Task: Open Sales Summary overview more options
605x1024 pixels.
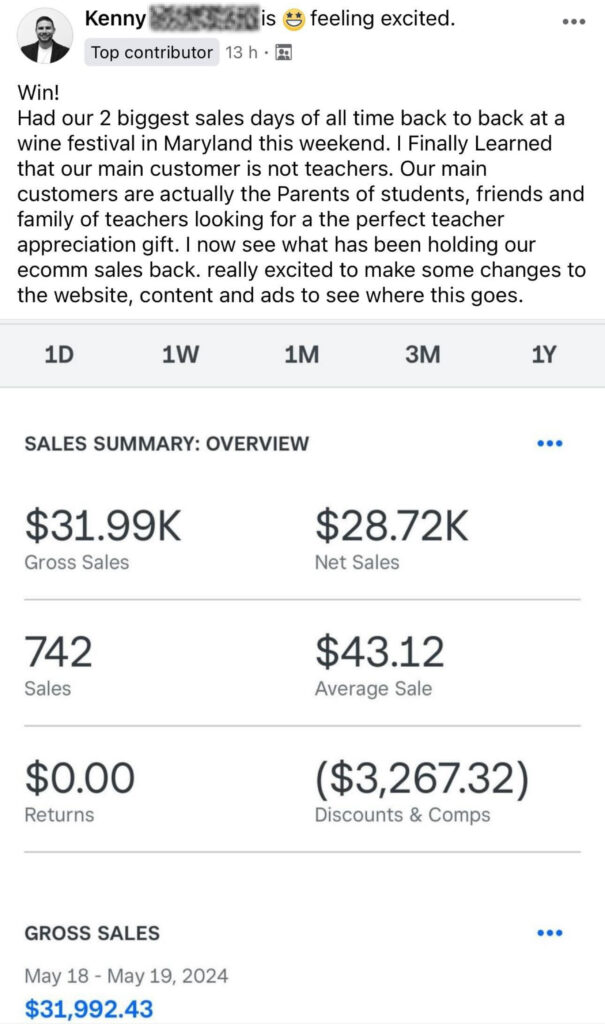Action: 550,443
